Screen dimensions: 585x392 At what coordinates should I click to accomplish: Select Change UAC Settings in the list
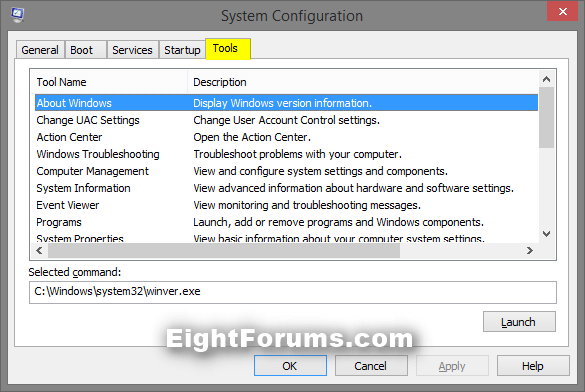coord(286,120)
